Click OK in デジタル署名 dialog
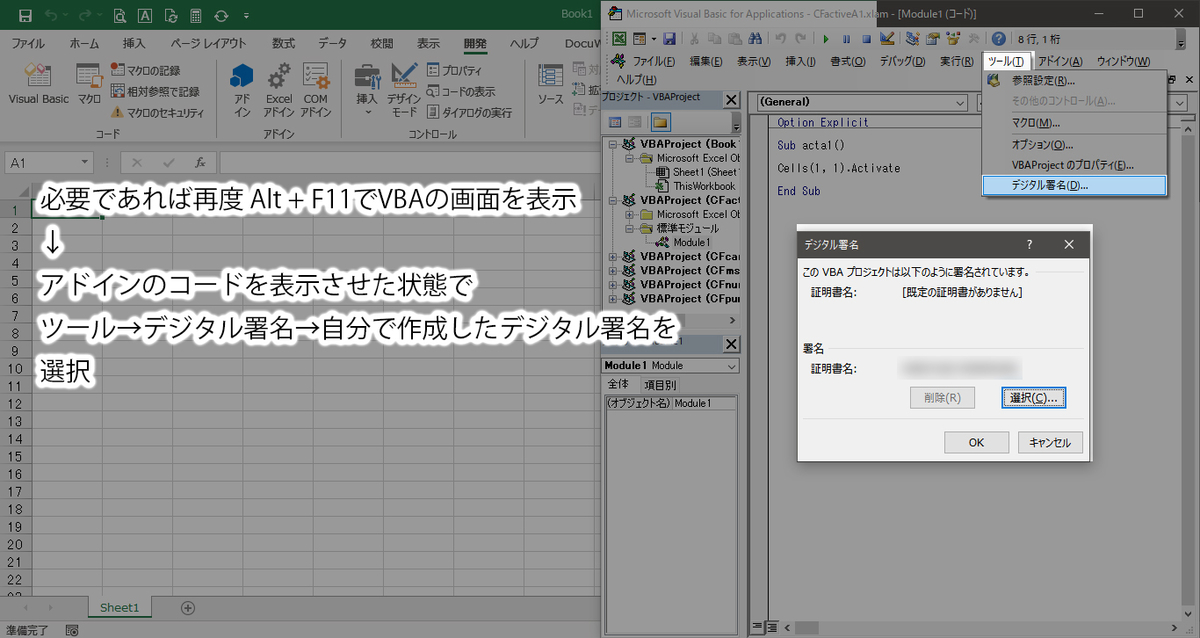 (976, 442)
